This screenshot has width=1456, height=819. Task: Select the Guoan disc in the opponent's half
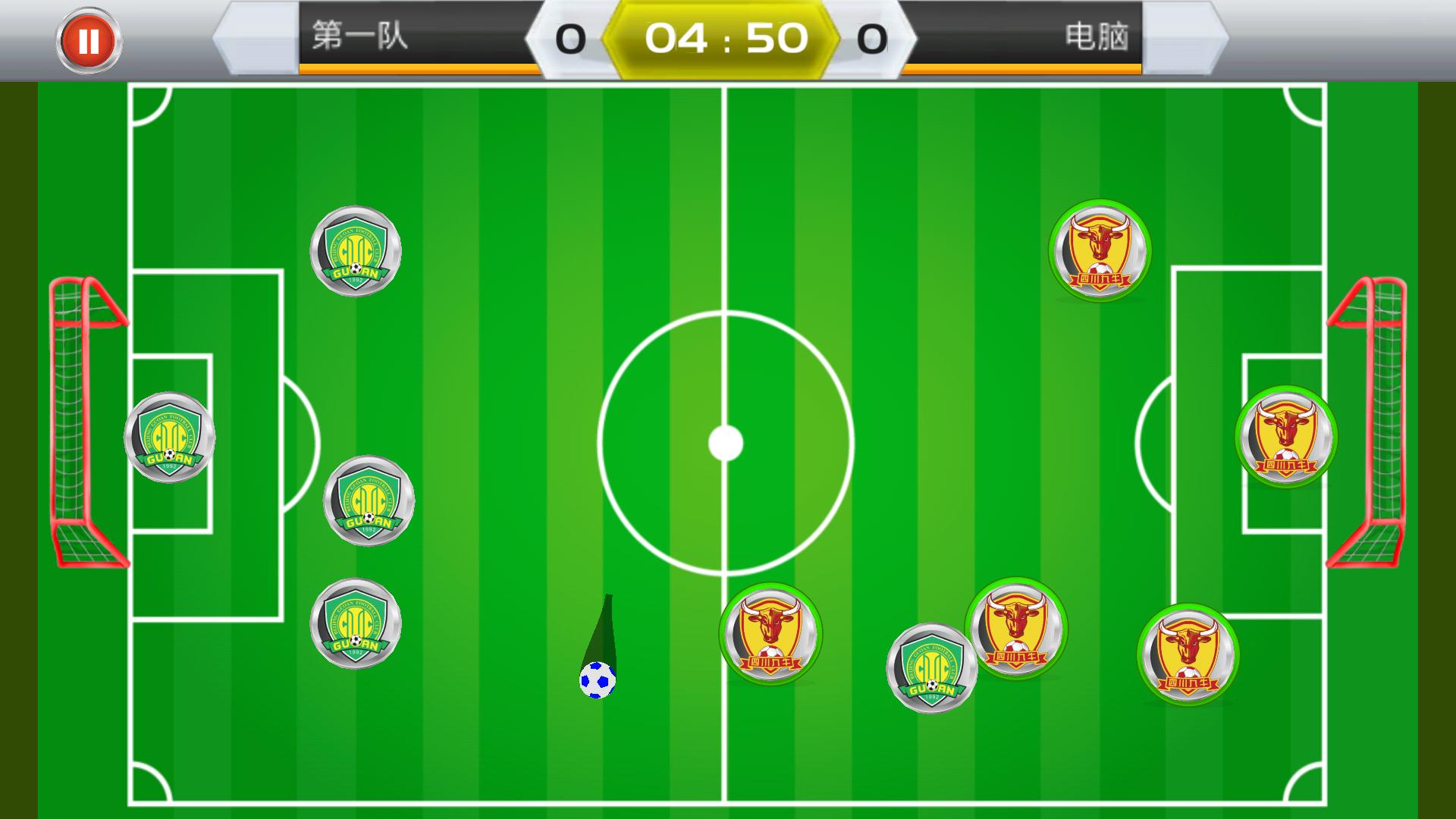(x=932, y=668)
